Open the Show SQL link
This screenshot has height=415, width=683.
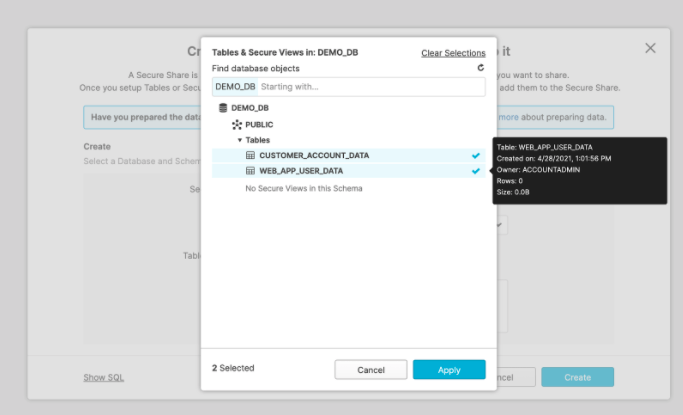coord(104,377)
